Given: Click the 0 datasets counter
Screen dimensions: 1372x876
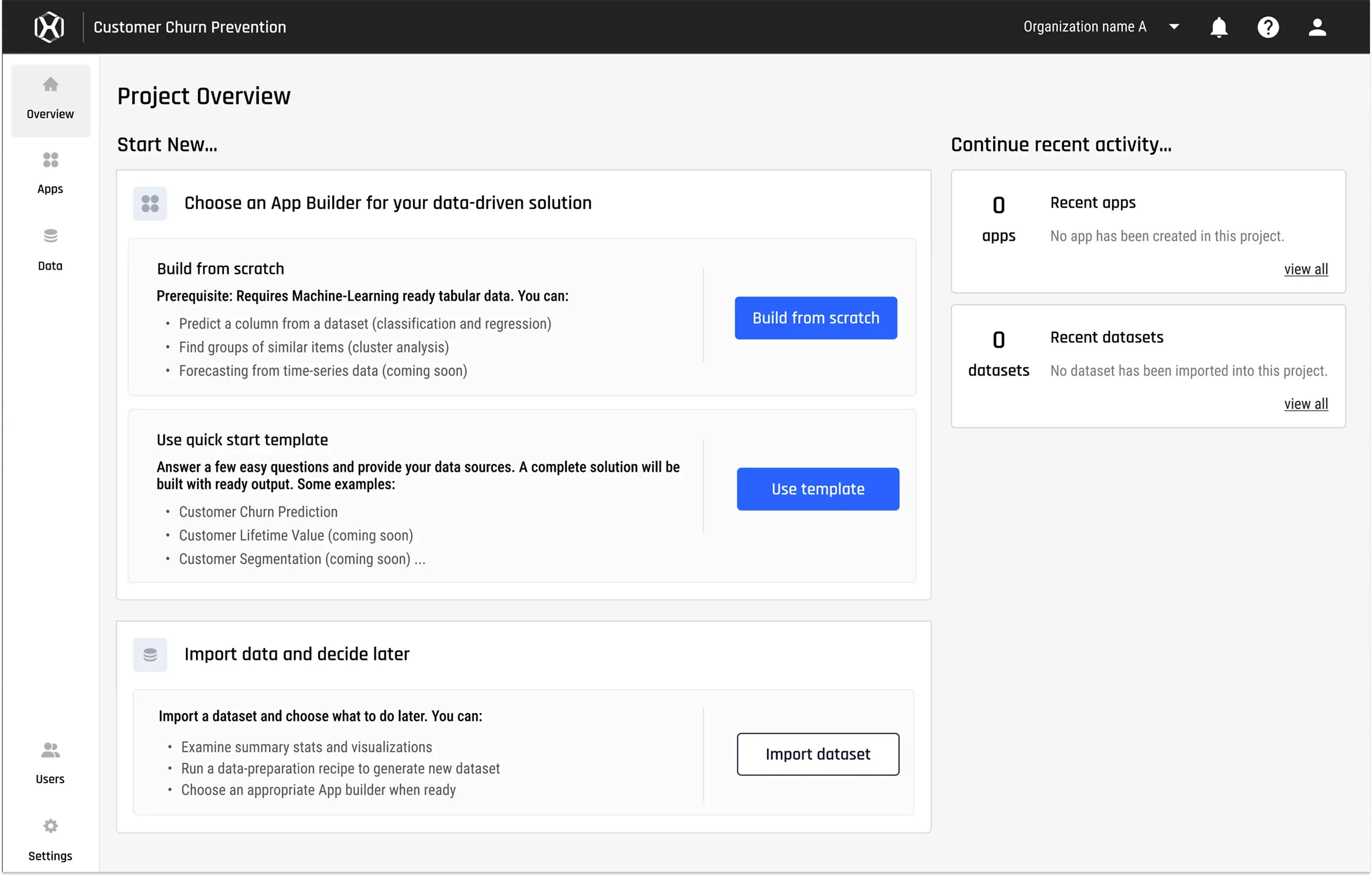Looking at the screenshot, I should pyautogui.click(x=998, y=354).
